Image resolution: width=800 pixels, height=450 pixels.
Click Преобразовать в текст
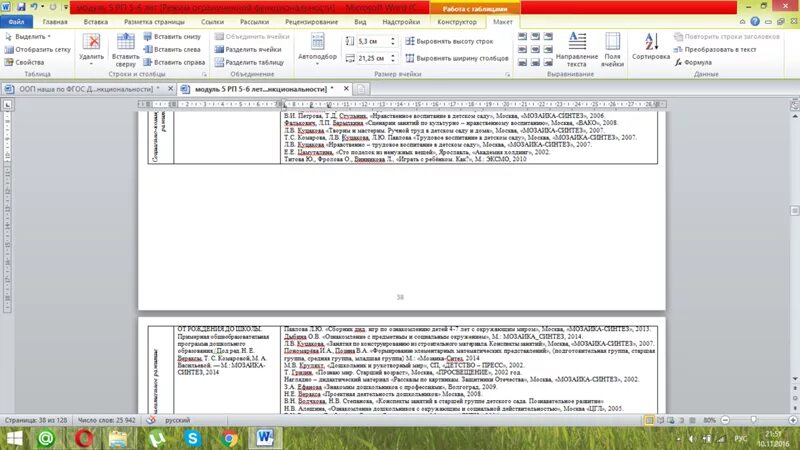[x=714, y=49]
